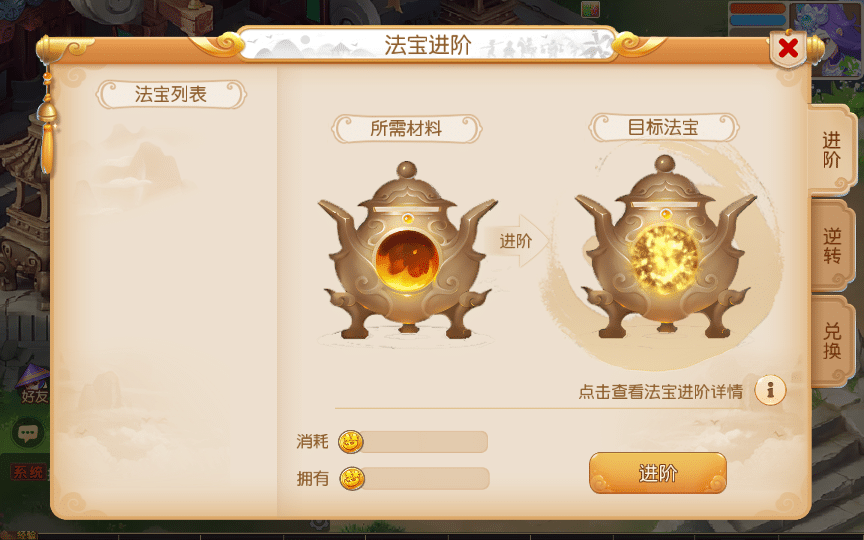Click the info icon for advancement details

pyautogui.click(x=770, y=390)
